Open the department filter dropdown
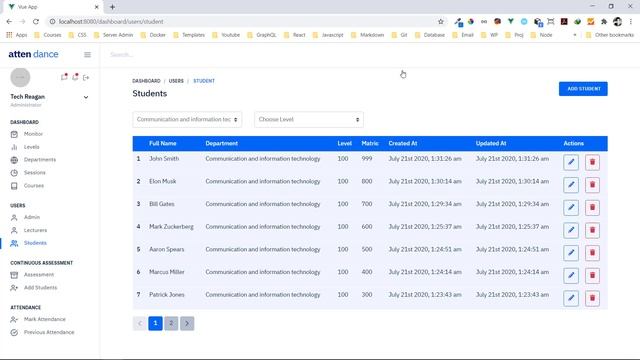This screenshot has height=360, width=640. point(187,120)
